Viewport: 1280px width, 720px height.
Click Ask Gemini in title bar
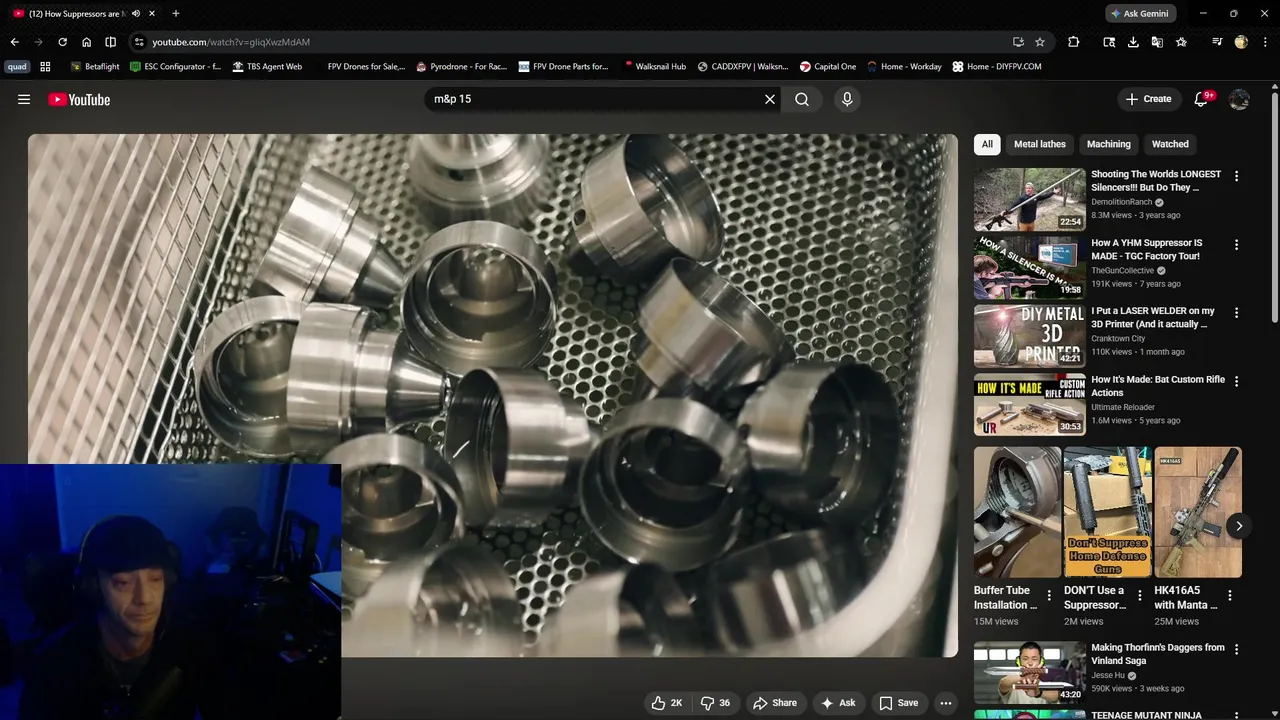click(1141, 13)
